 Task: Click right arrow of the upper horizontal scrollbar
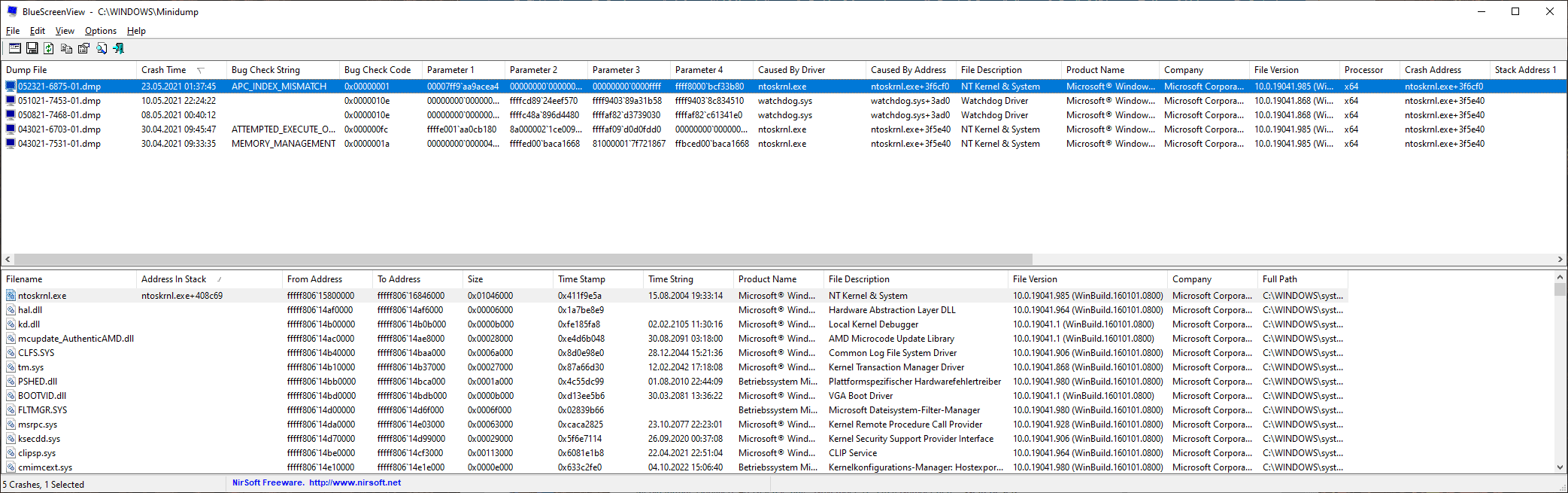(x=1560, y=260)
